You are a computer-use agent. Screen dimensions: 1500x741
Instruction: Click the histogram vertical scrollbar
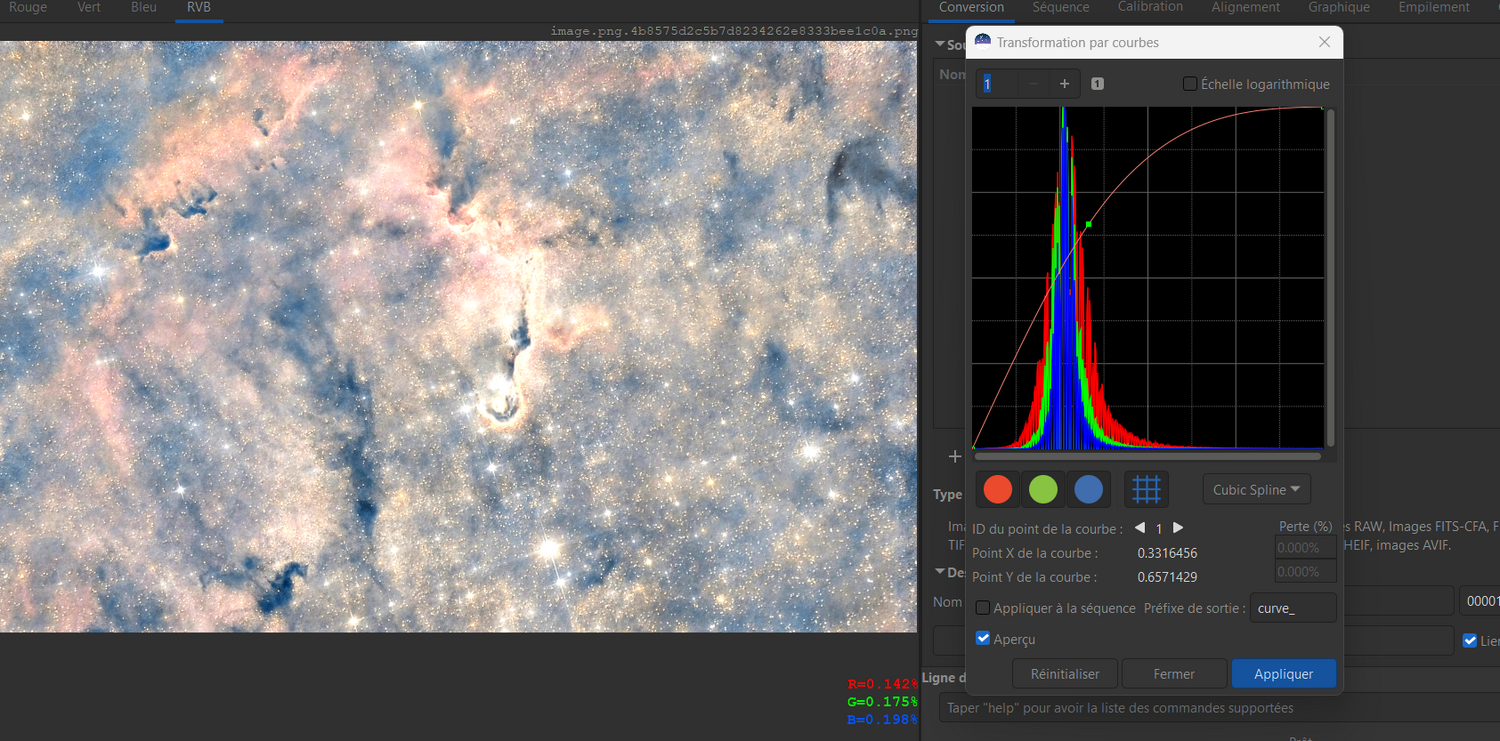(x=1330, y=278)
